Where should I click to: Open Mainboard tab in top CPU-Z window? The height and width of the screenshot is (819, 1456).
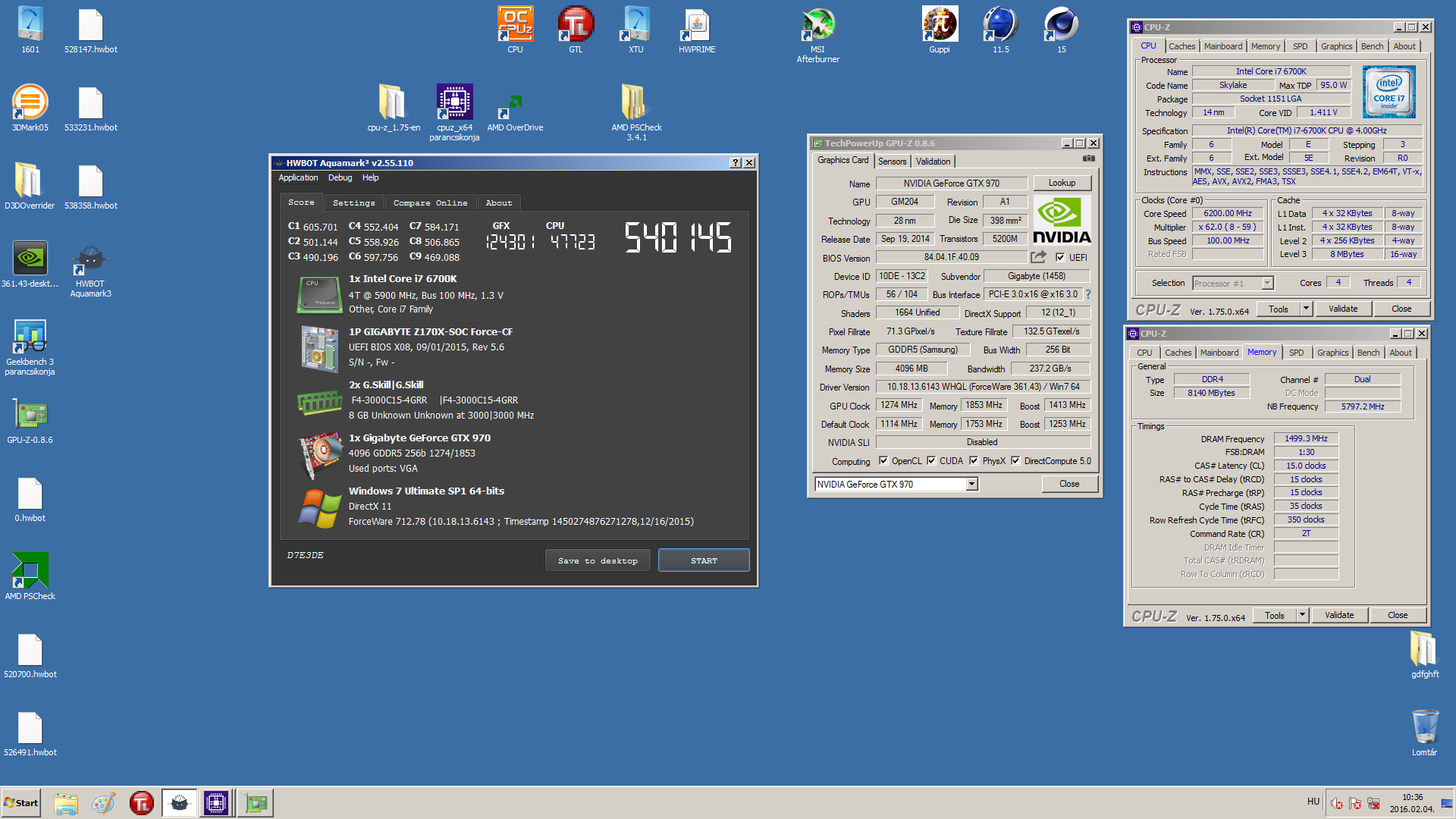pos(1223,46)
